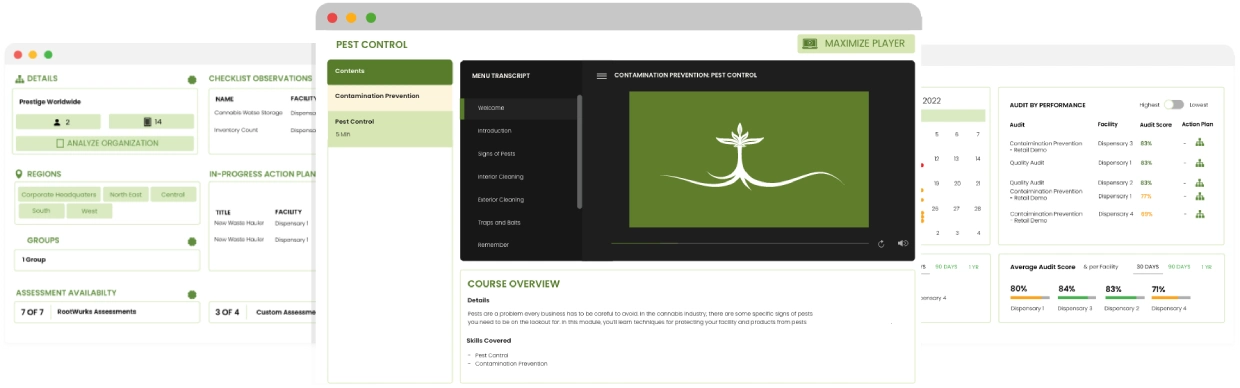Screen dimensions: 1240x388
Task: Click the 7 OF 7 RootWurks Assessments card
Action: [106, 312]
